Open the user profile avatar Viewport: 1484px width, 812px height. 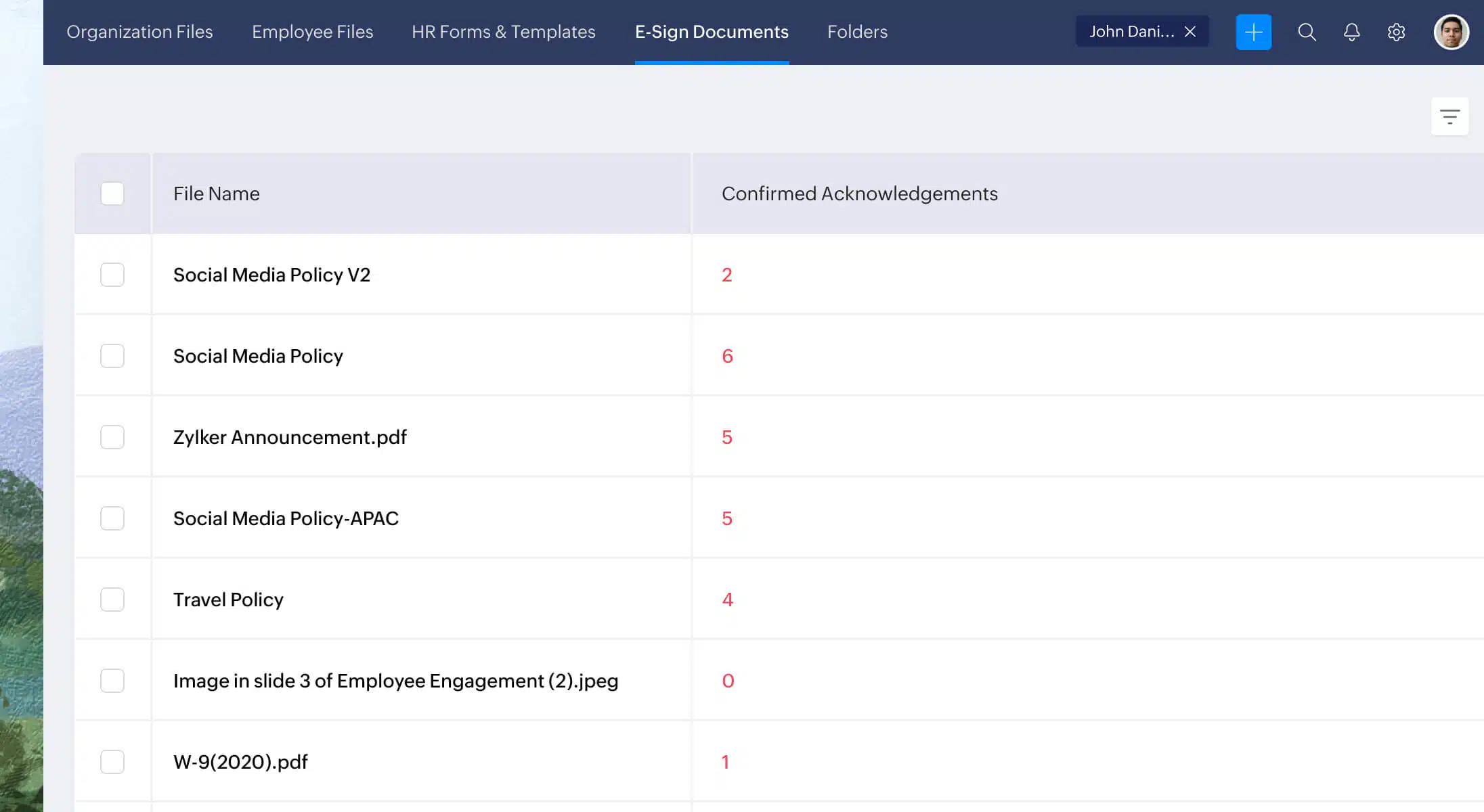tap(1451, 32)
